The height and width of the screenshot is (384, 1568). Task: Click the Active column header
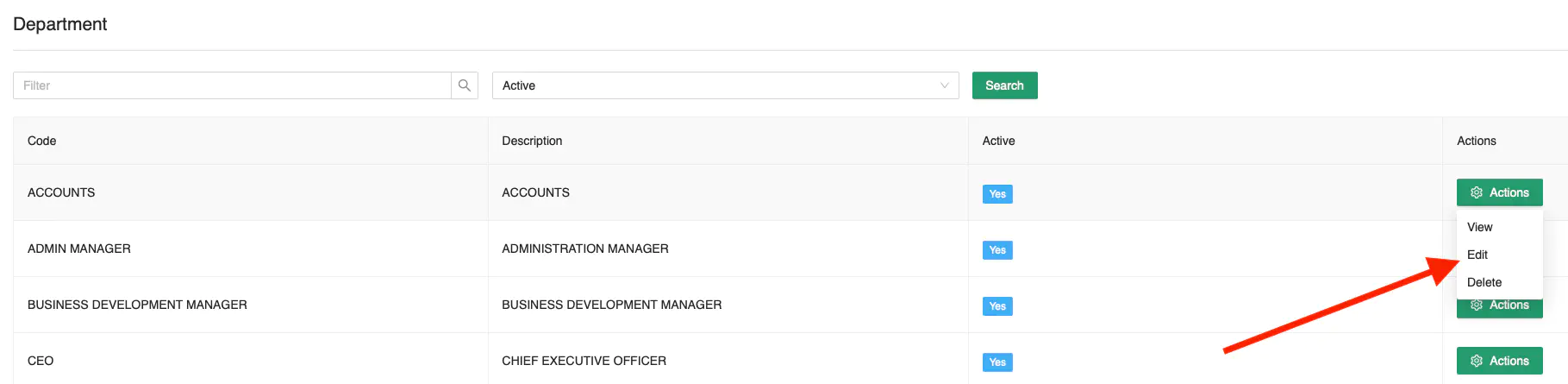click(x=998, y=141)
